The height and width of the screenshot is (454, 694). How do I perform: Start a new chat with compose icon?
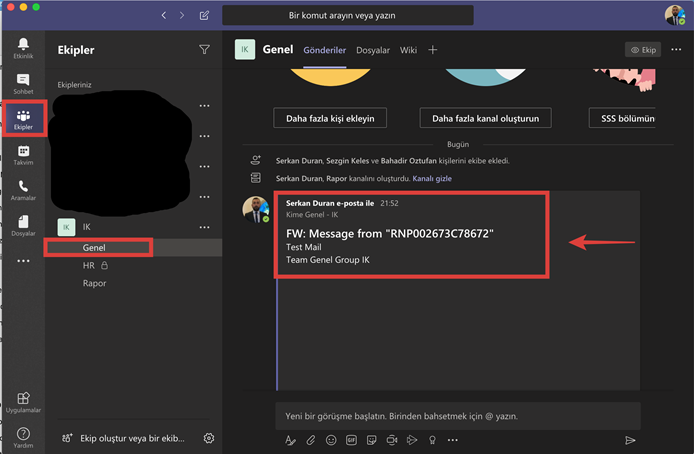[204, 15]
